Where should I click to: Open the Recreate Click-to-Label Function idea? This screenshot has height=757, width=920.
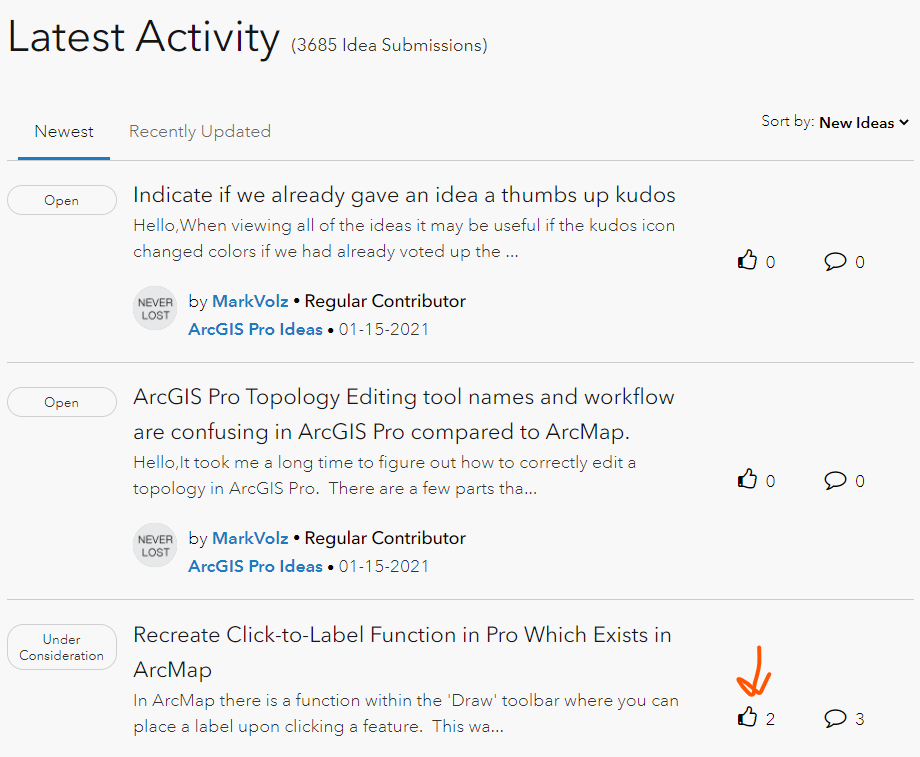[402, 652]
